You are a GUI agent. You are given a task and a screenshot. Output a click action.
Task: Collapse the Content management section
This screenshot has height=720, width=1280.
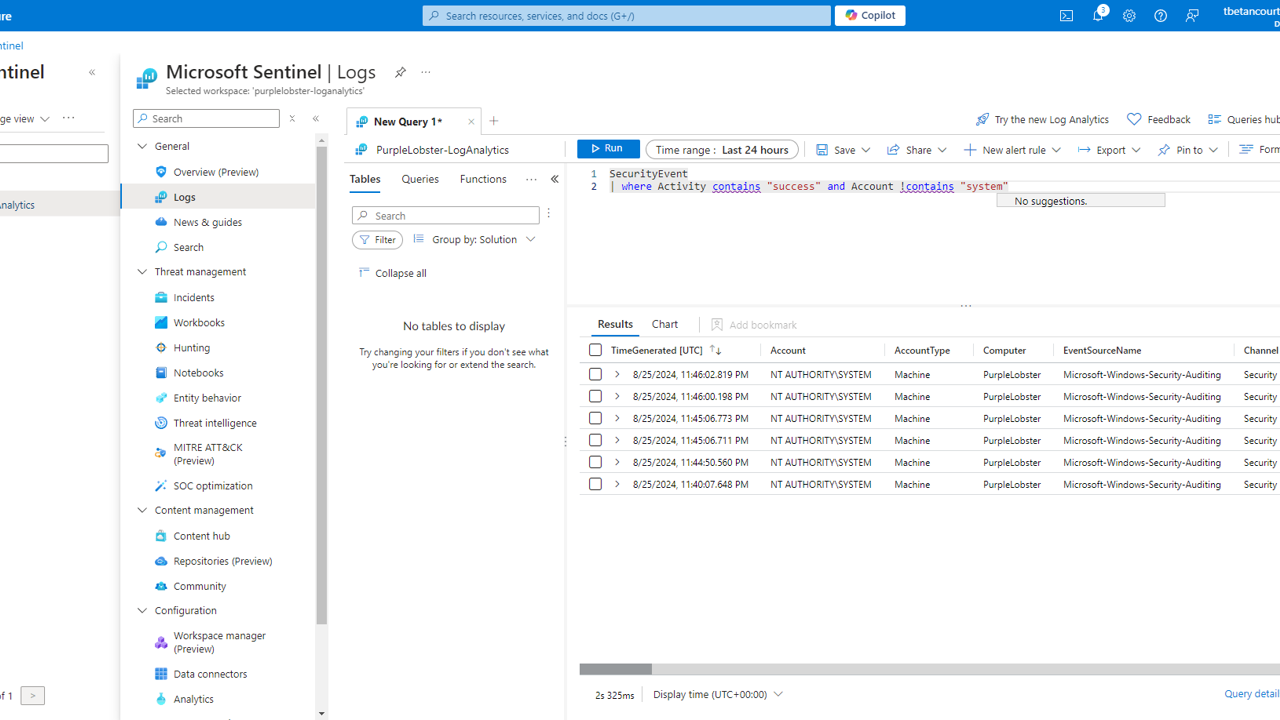click(x=142, y=510)
